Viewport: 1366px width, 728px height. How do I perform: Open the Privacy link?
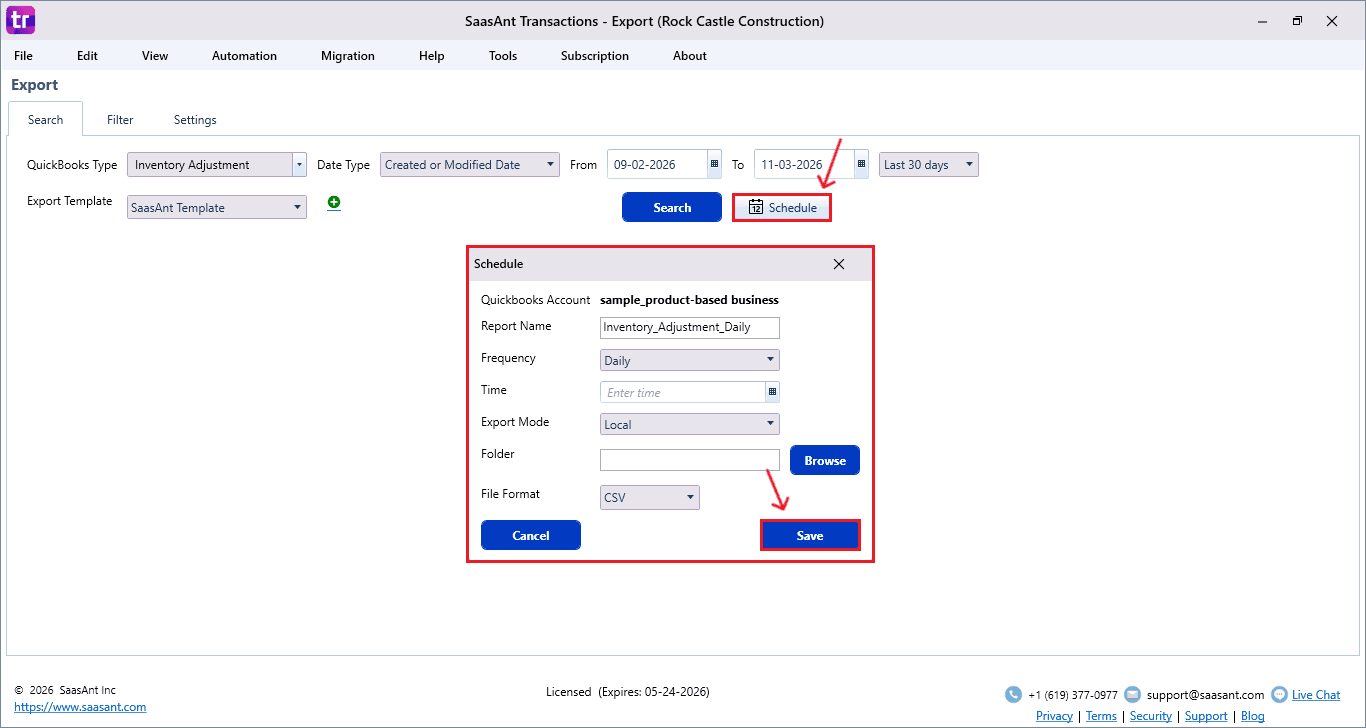[x=1054, y=716]
